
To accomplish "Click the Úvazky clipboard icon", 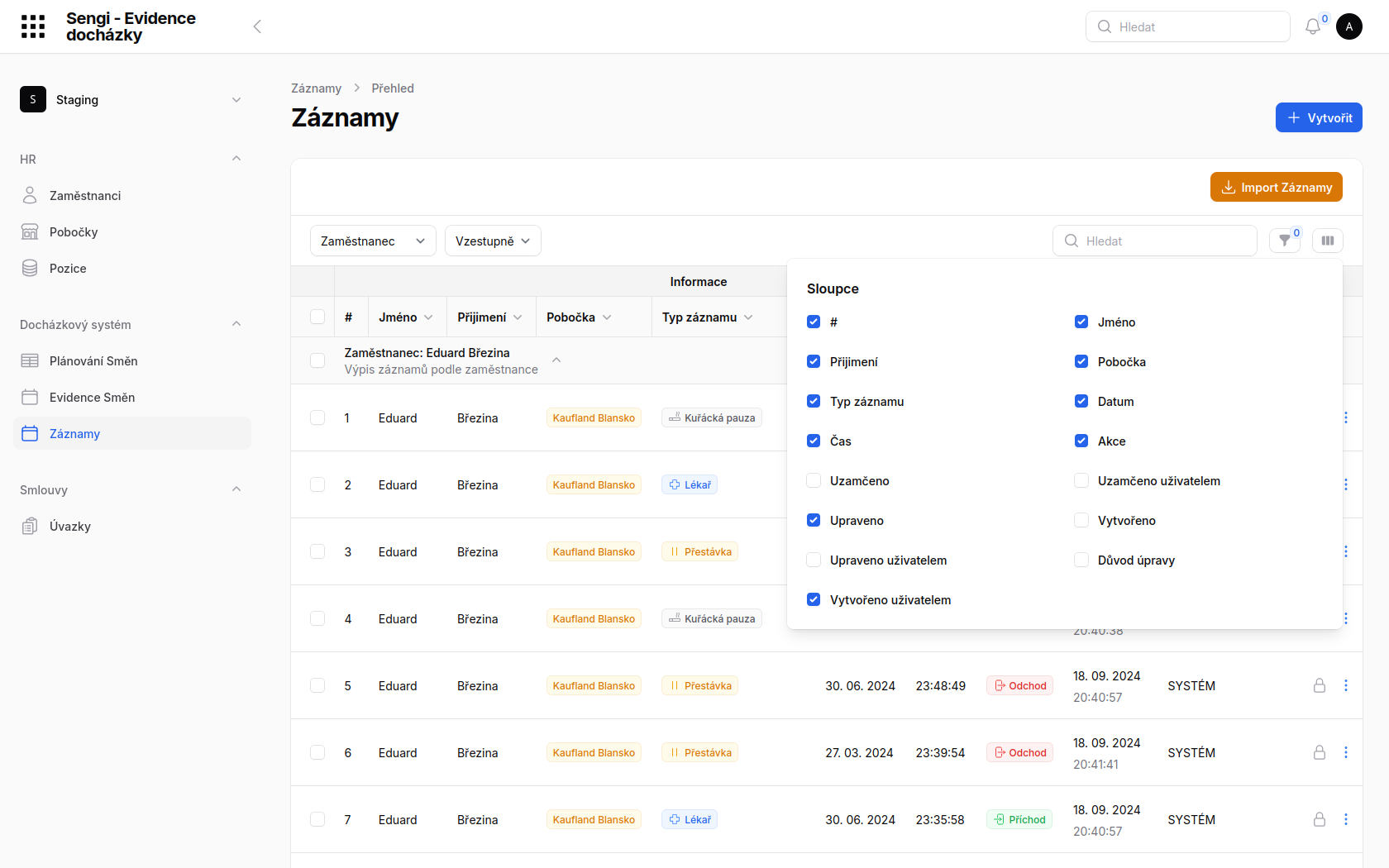I will coord(30,526).
